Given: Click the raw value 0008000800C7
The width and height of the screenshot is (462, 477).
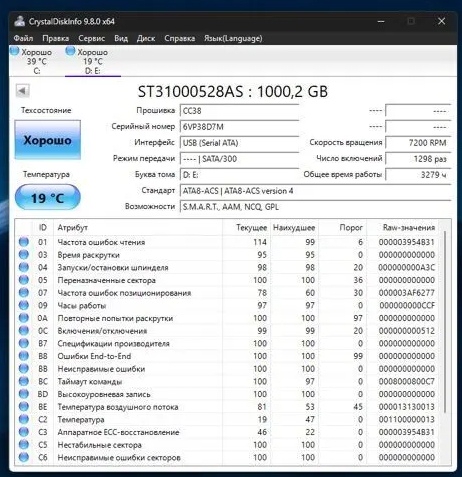Looking at the screenshot, I should coord(407,381).
